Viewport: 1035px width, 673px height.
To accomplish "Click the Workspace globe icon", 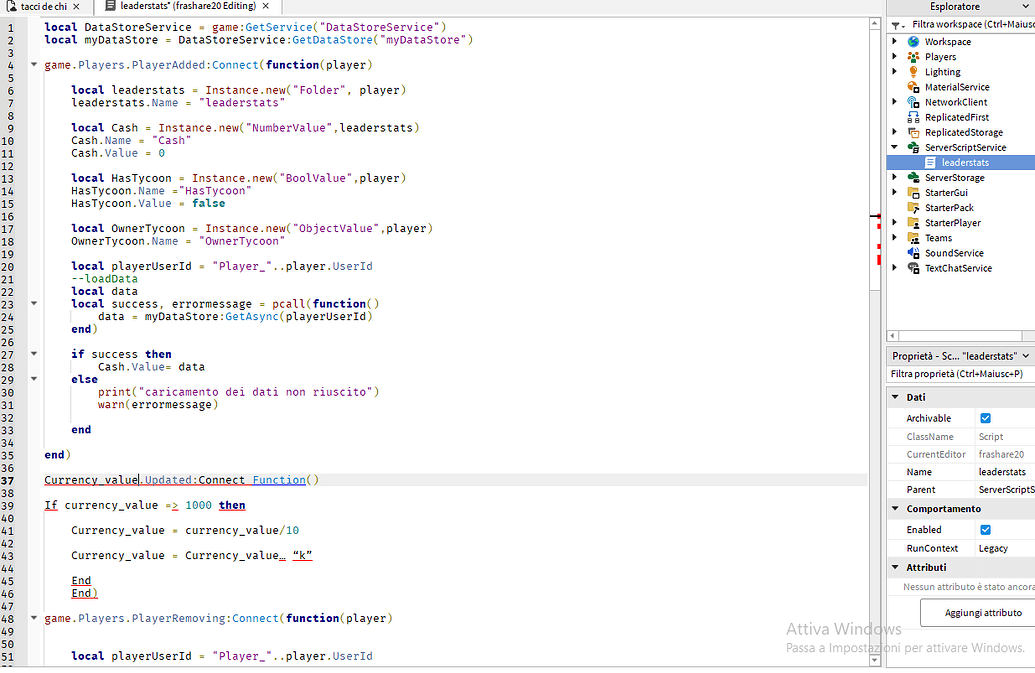I will pos(914,42).
